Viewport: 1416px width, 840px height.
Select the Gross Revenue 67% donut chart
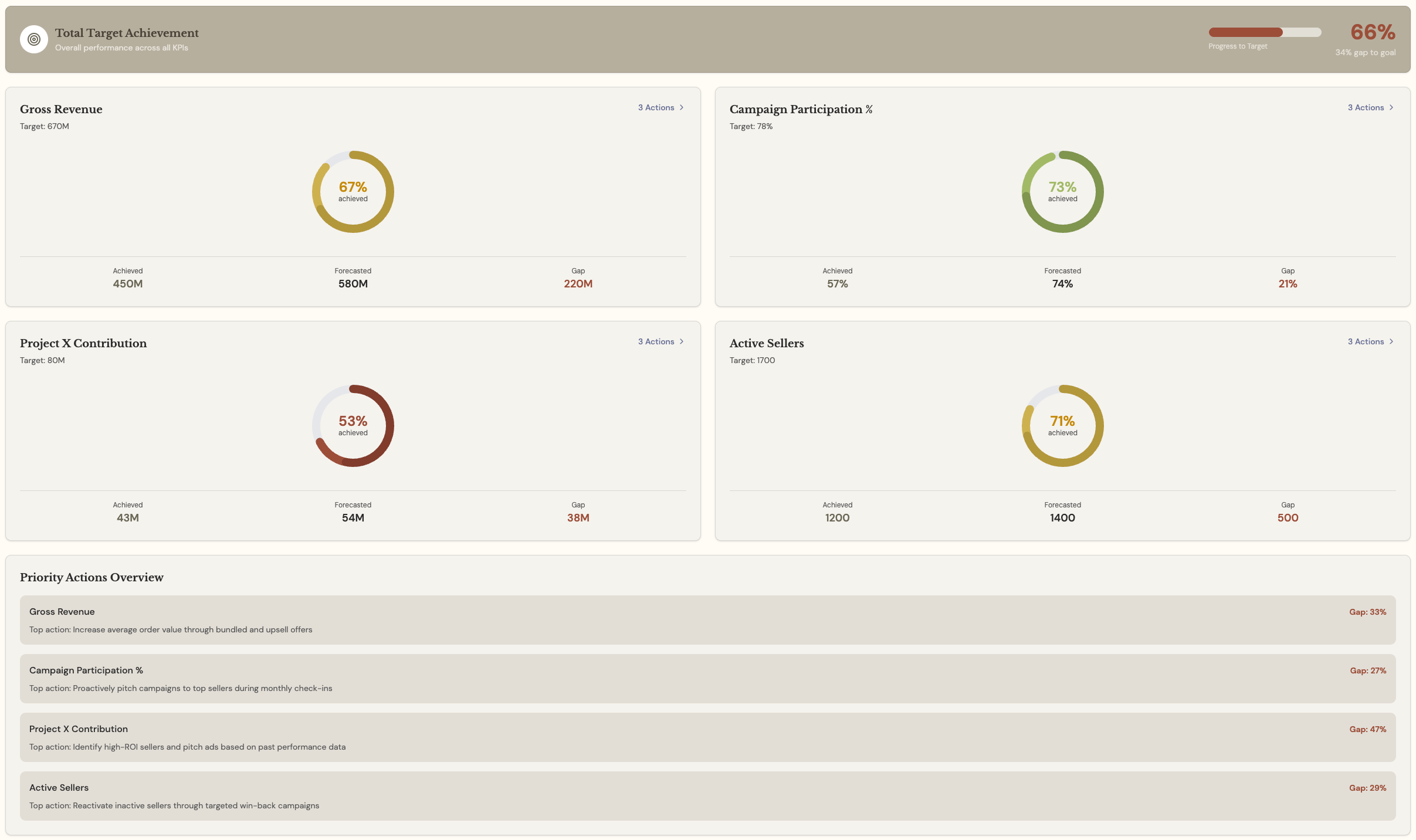click(x=353, y=191)
